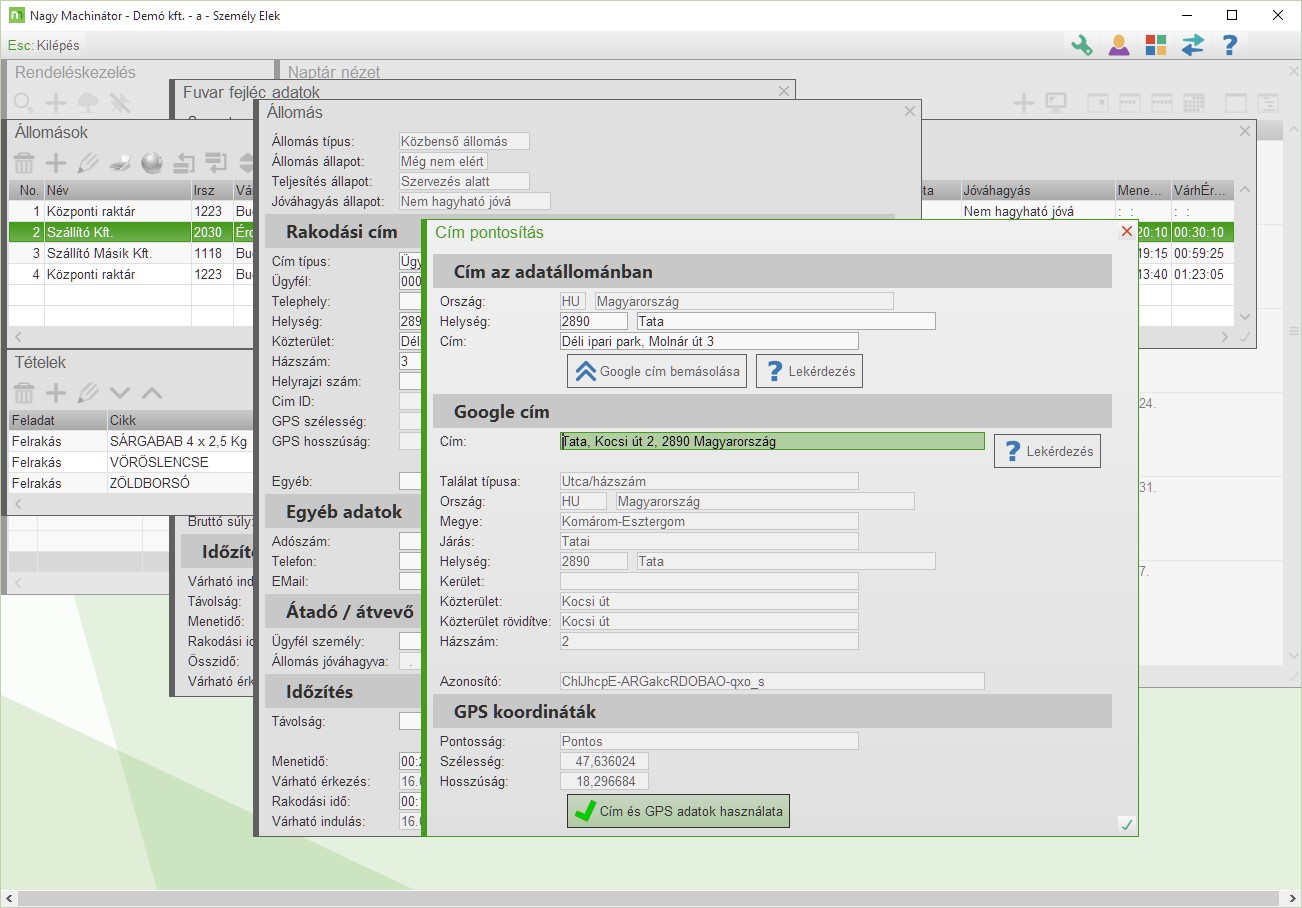Click the blue swap arrows icon
This screenshot has width=1302, height=908.
tap(1192, 45)
